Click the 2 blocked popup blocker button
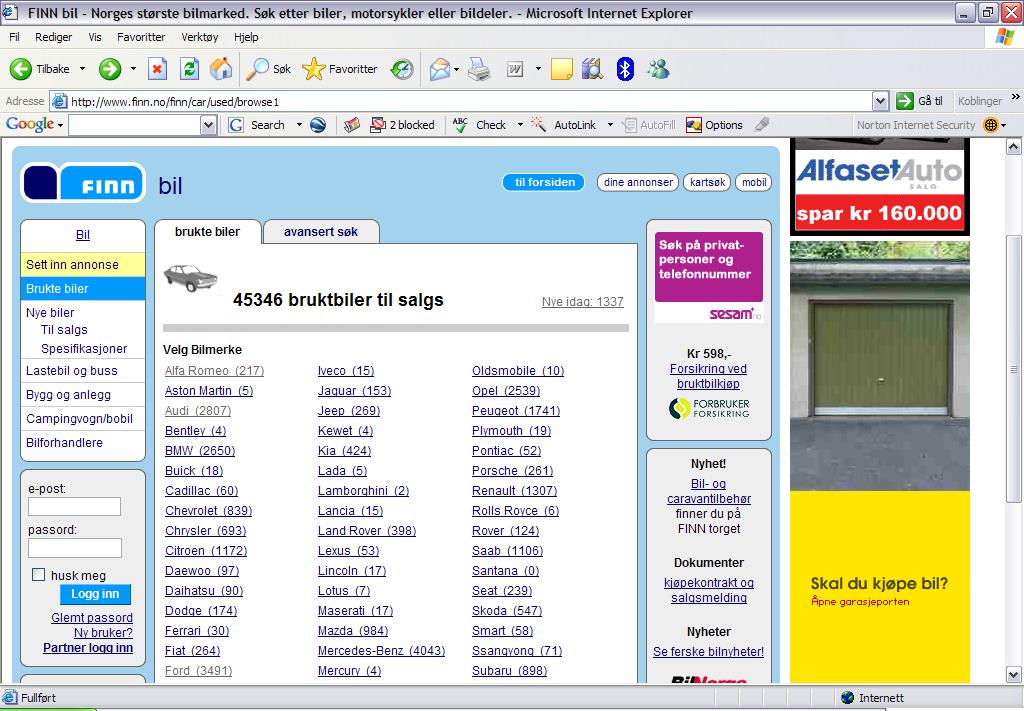 click(402, 125)
